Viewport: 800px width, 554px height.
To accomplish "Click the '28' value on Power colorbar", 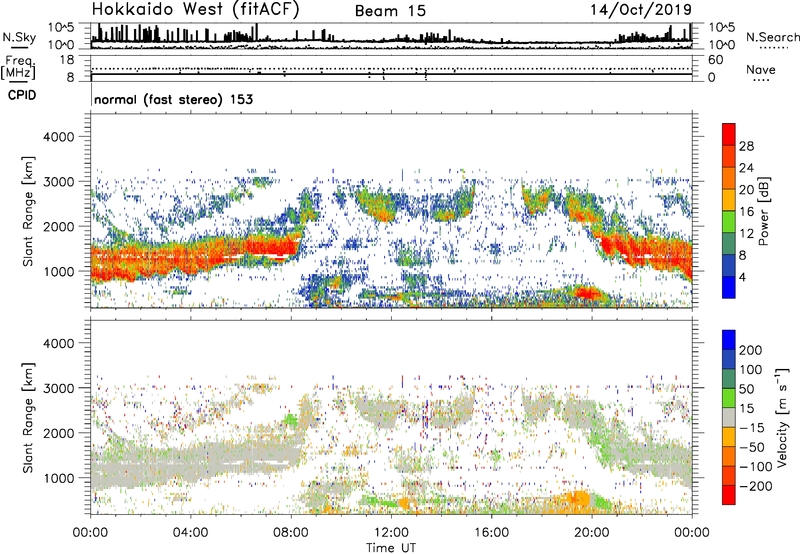I will (746, 146).
